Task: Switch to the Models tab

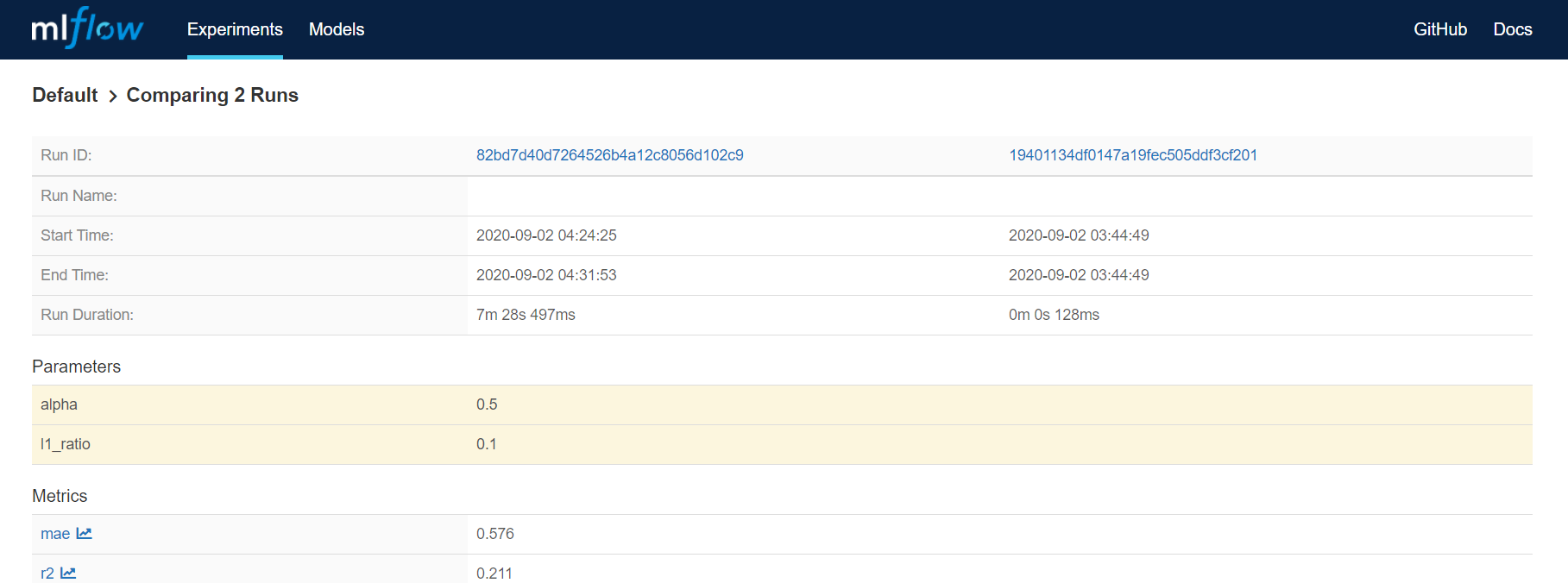Action: point(337,29)
